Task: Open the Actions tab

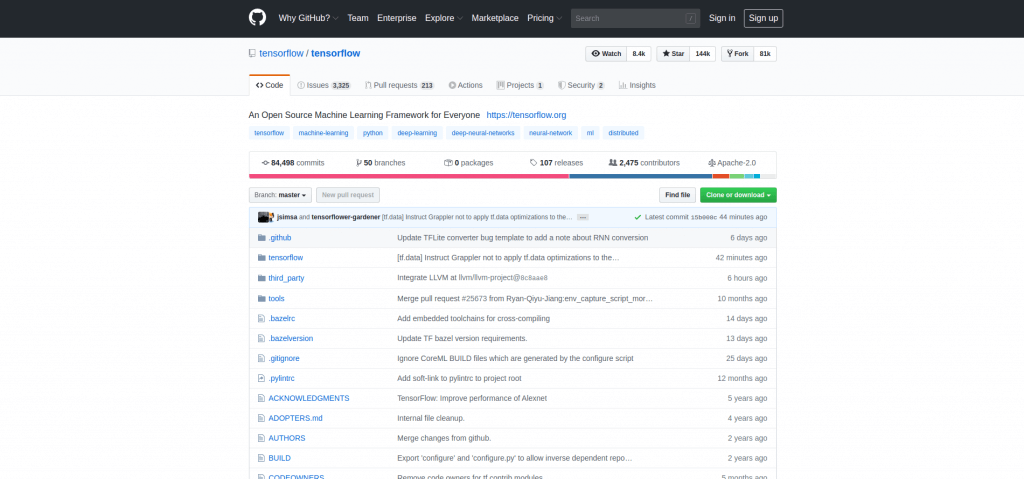Action: (466, 85)
